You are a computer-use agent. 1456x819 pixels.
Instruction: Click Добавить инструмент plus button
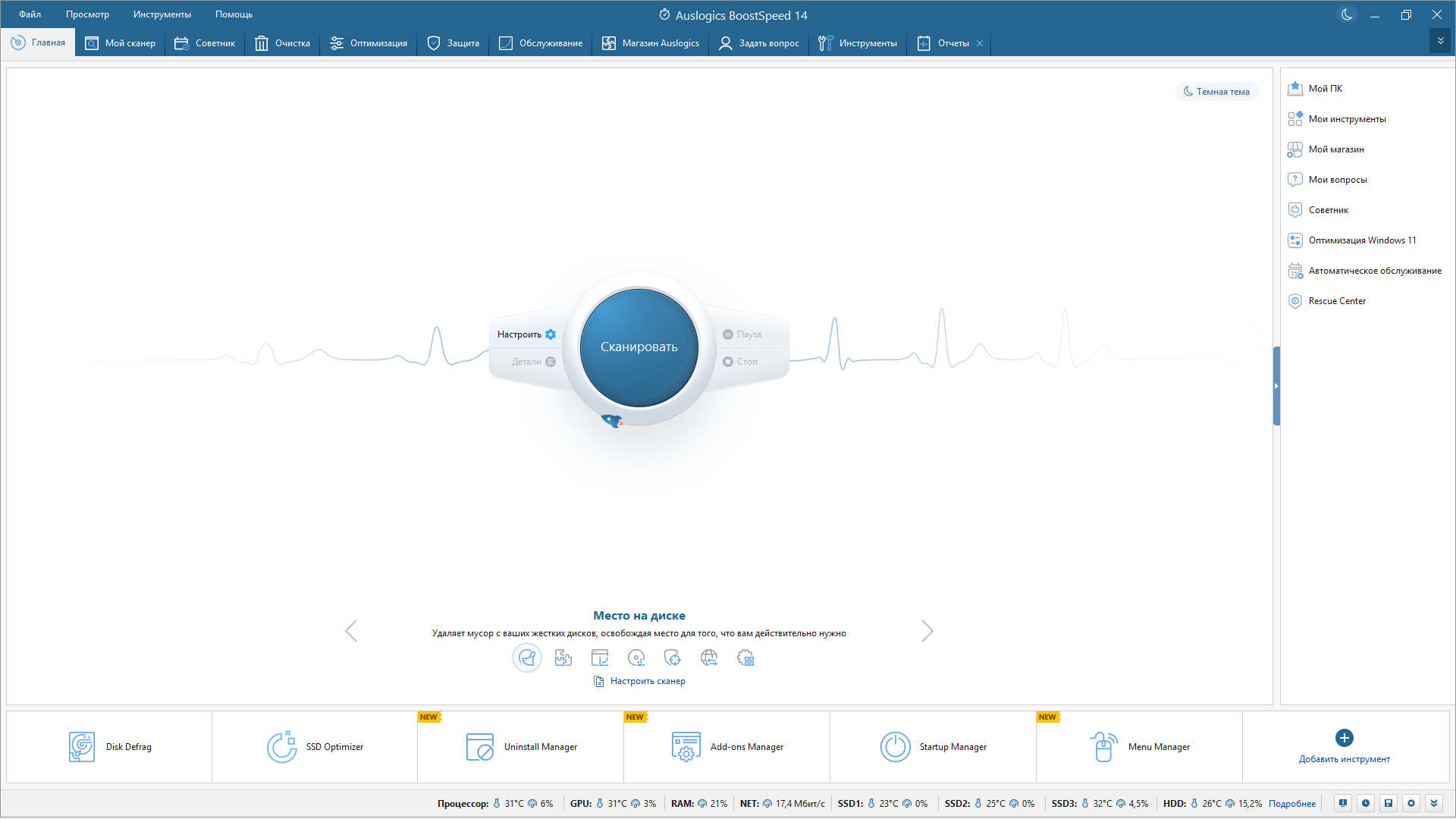(x=1344, y=738)
